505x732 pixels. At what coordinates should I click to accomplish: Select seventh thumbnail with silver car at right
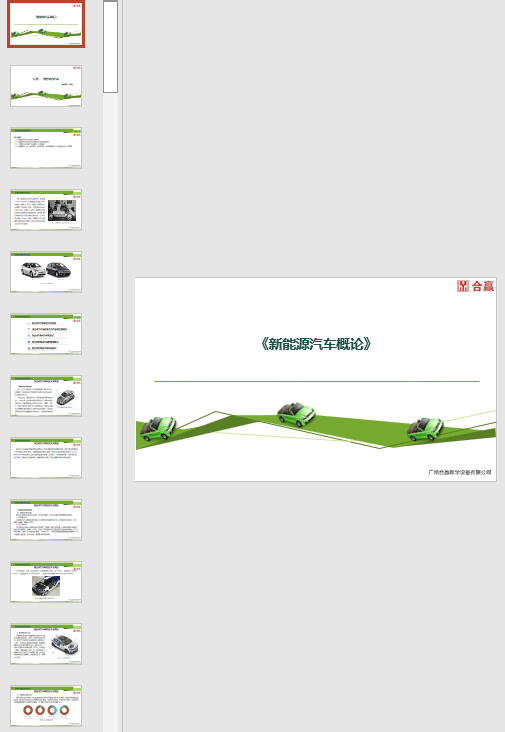(46, 396)
